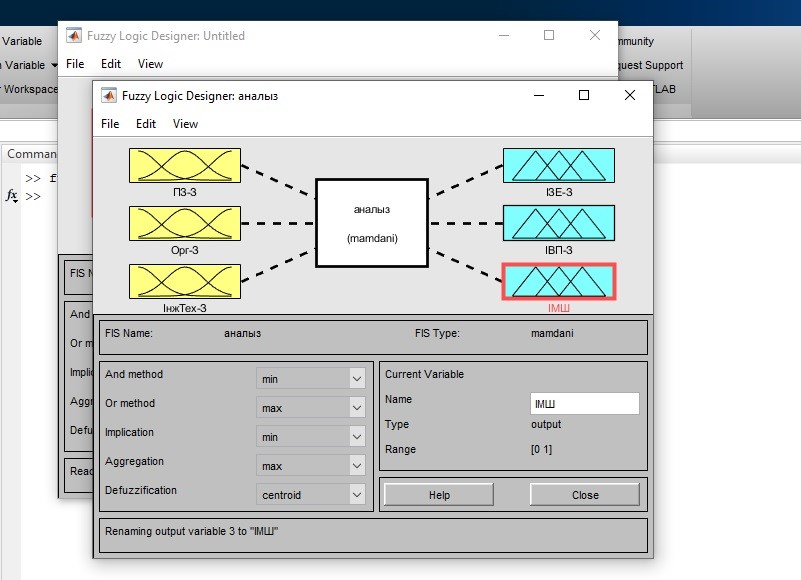The image size is (801, 580).
Task: Open File menu in Untitled window
Action: [75, 64]
